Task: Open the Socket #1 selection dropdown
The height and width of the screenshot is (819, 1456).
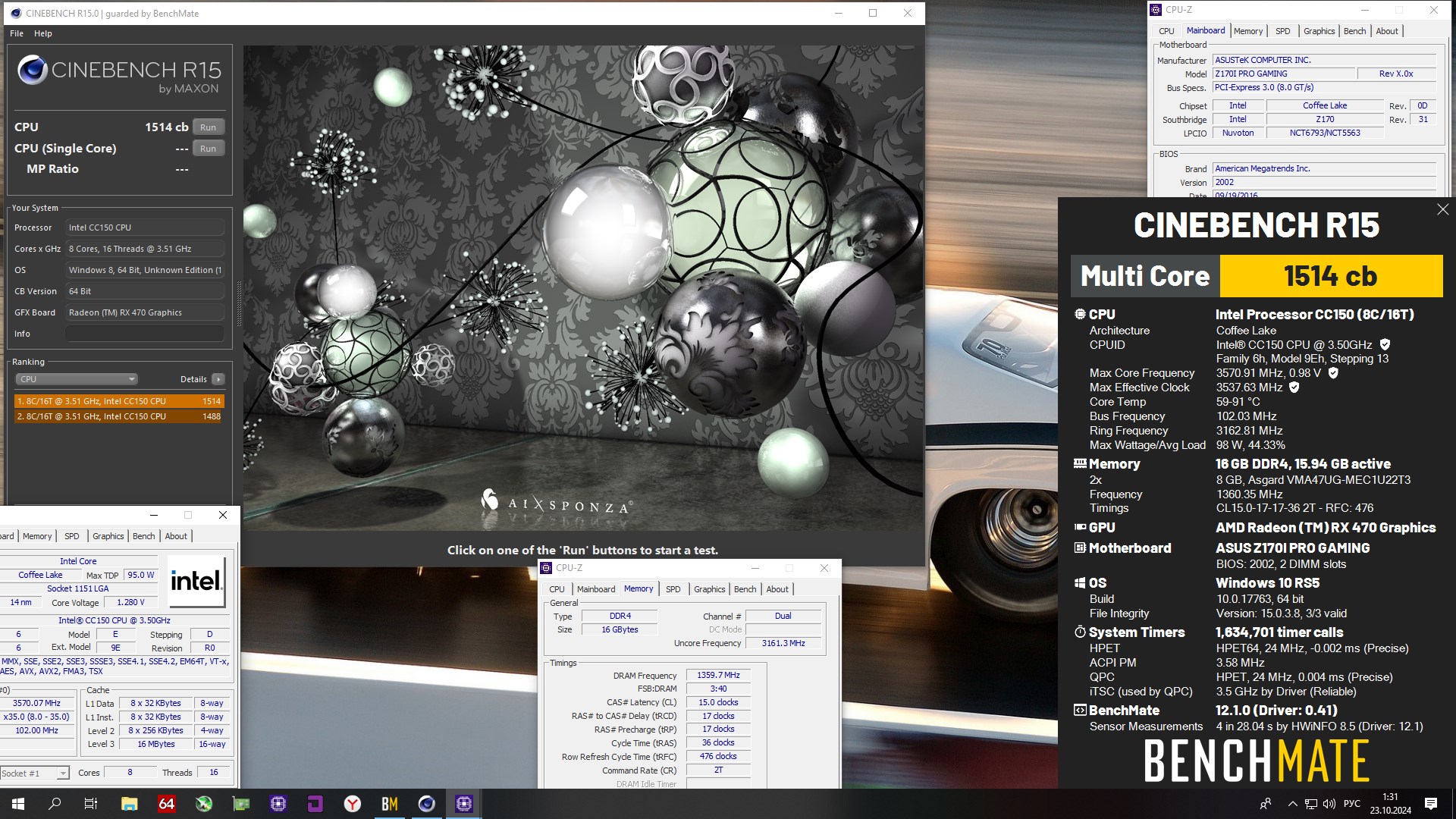Action: (34, 773)
